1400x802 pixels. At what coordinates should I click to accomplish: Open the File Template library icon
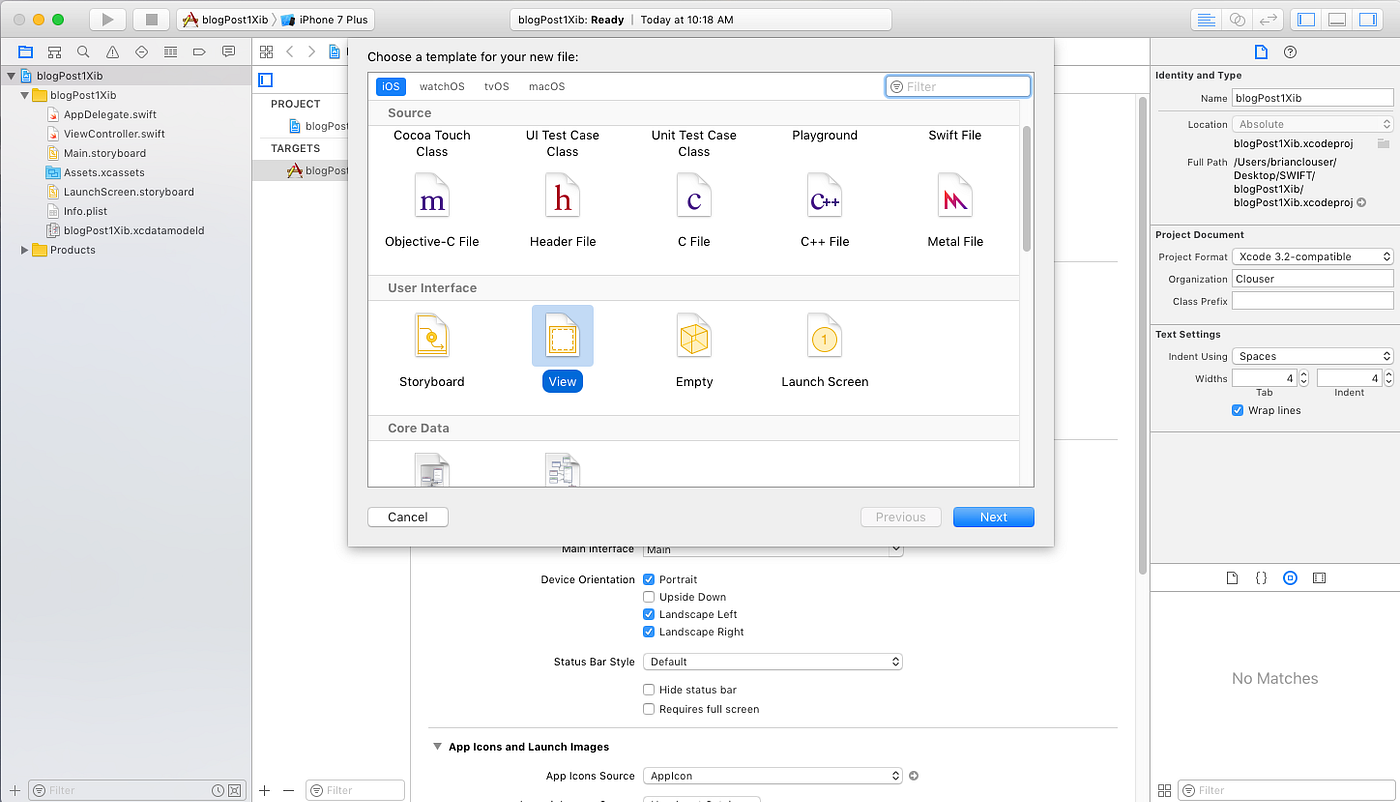pyautogui.click(x=1232, y=578)
